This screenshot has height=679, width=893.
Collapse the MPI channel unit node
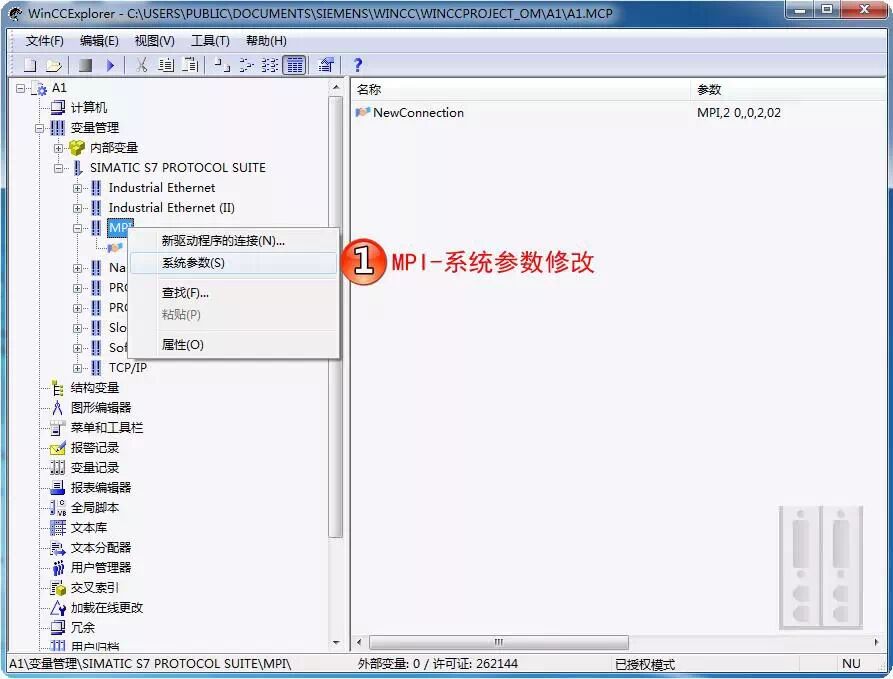[x=77, y=228]
